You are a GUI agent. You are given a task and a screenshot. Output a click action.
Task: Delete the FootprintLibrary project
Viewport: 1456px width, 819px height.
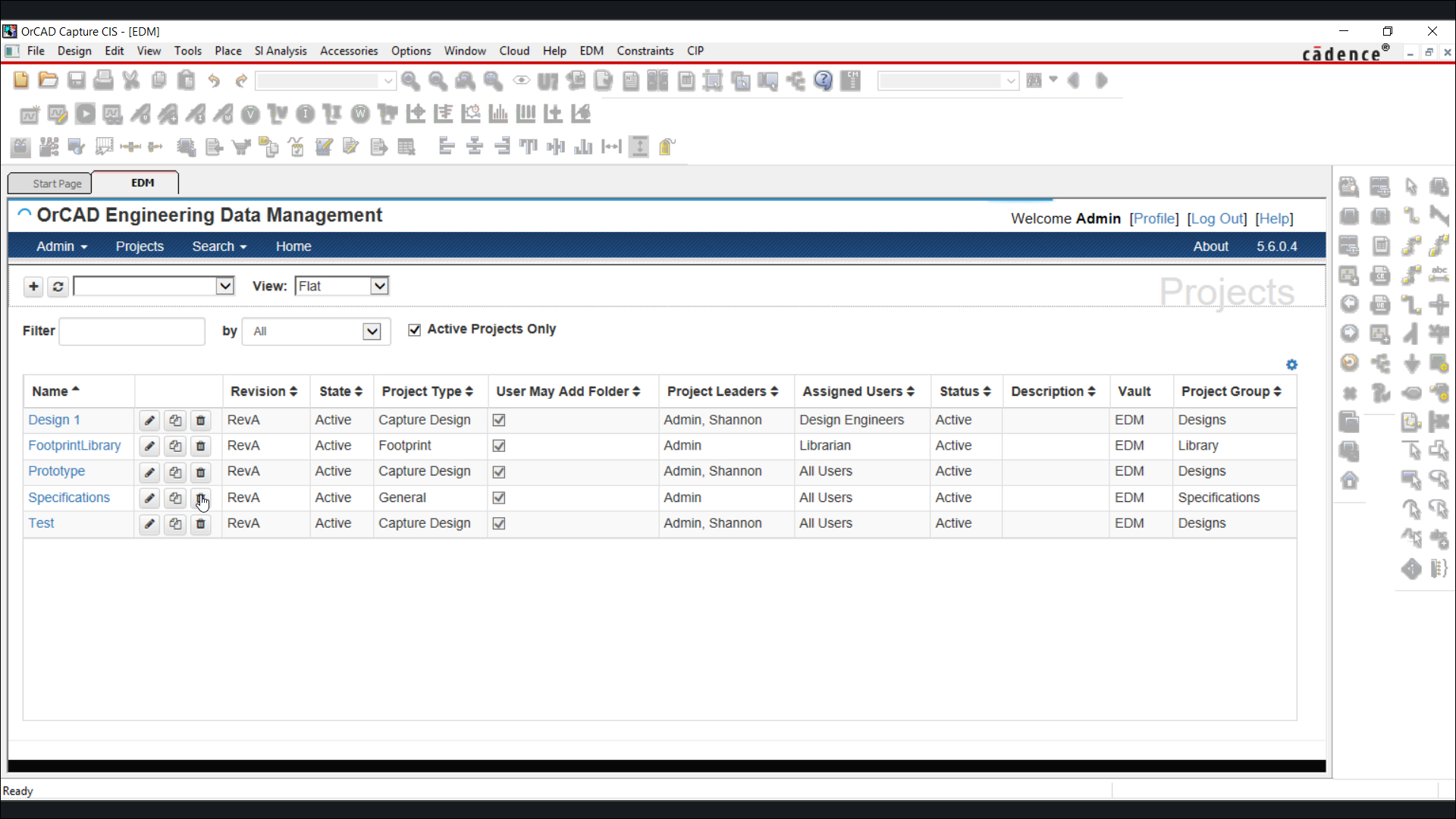[201, 446]
